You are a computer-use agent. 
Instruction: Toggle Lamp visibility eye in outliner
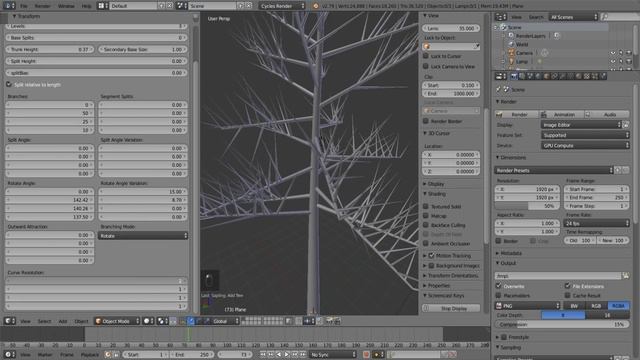[613, 62]
